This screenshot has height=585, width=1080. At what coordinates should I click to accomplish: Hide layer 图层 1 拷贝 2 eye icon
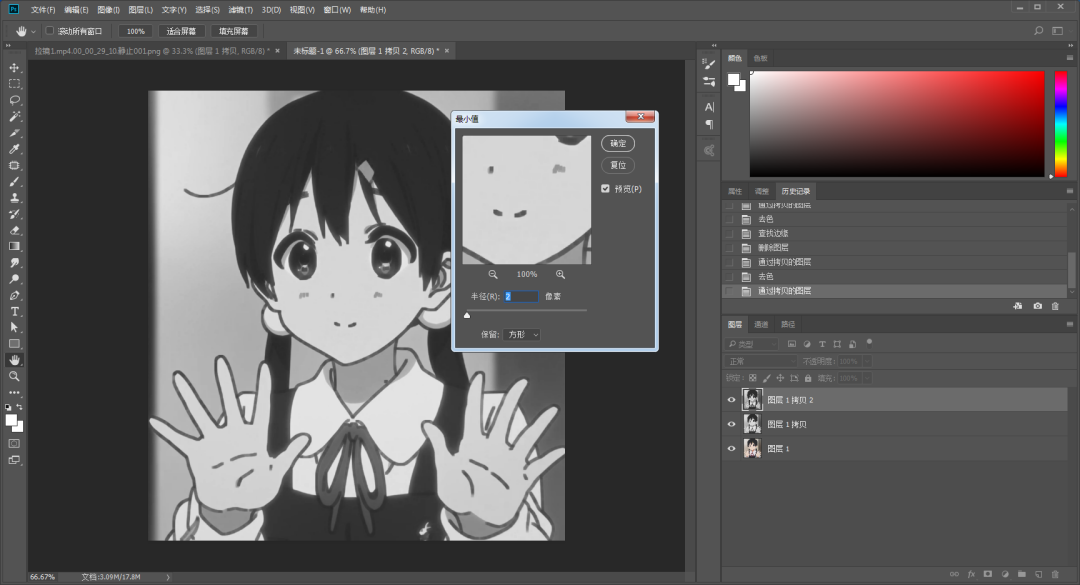tap(731, 400)
